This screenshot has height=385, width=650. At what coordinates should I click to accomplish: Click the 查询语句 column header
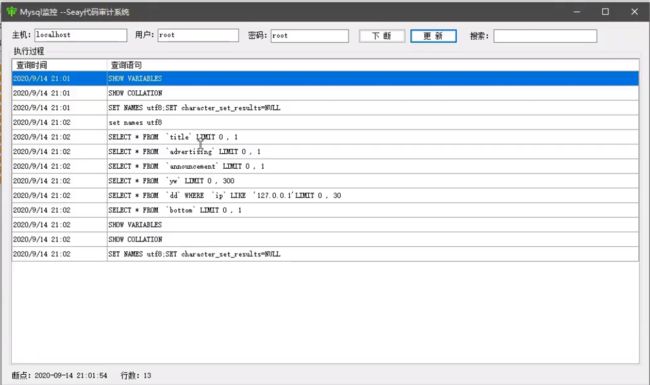tap(373, 65)
